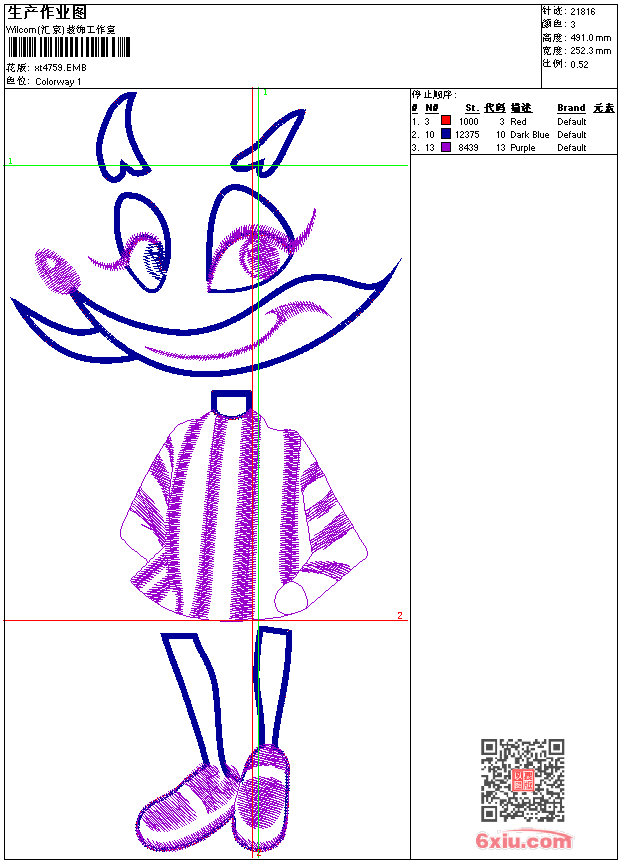
Task: Click the 描述 column header
Action: pyautogui.click(x=521, y=108)
